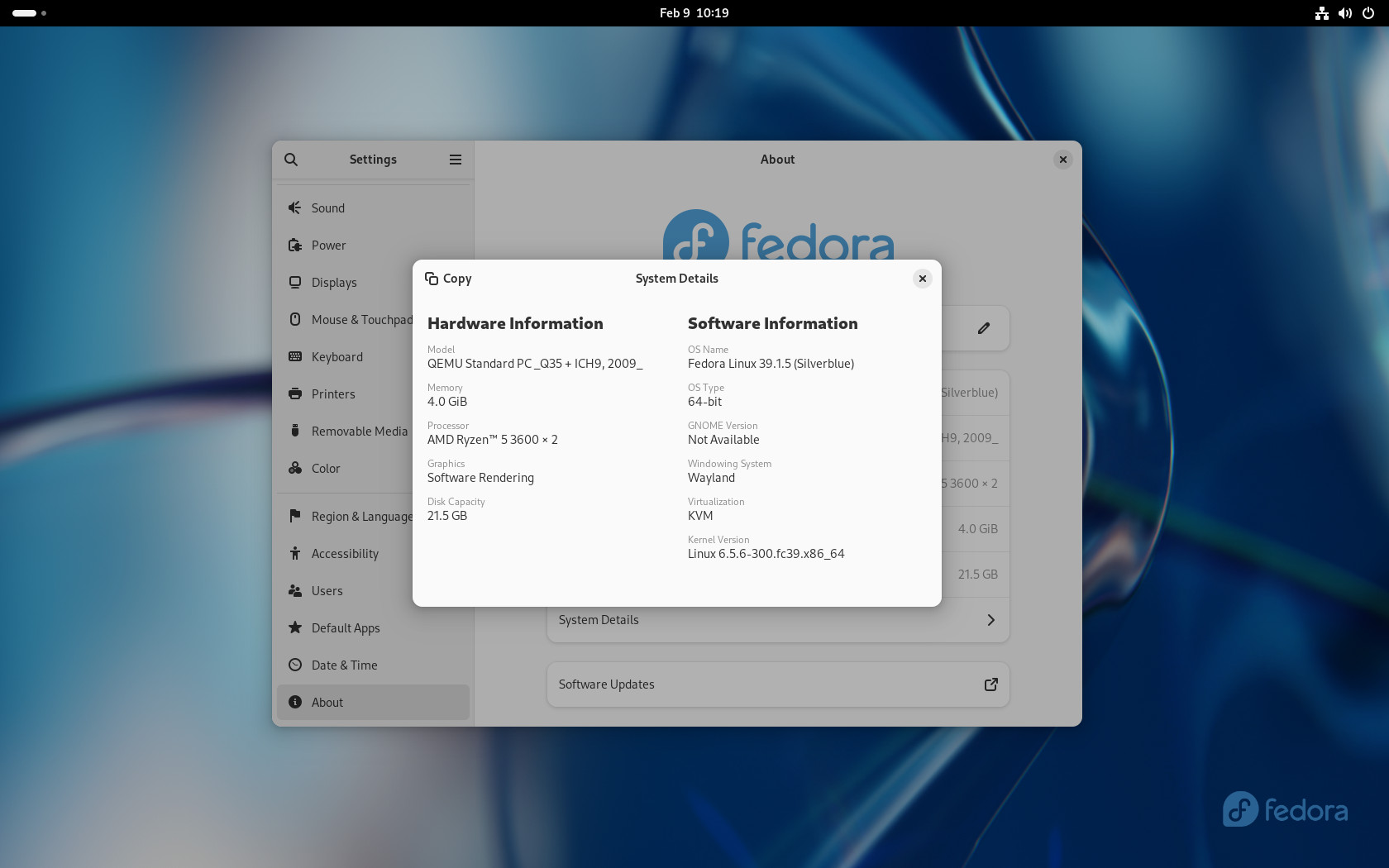Viewport: 1389px width, 868px height.
Task: Open the Power settings panel
Action: 373,246
